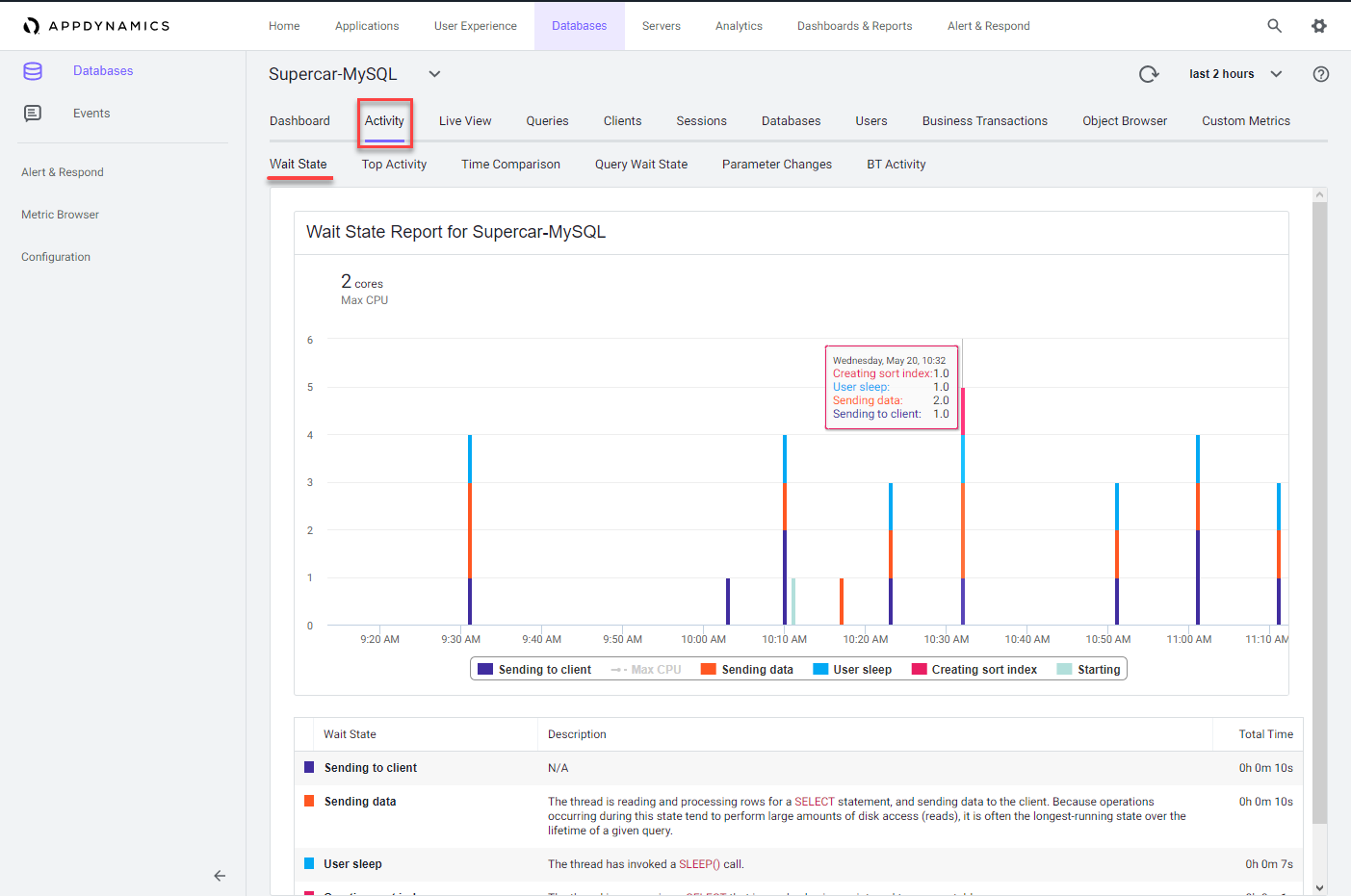Click the AppDynamics logo
Screen dimensions: 1351x896
[96, 26]
